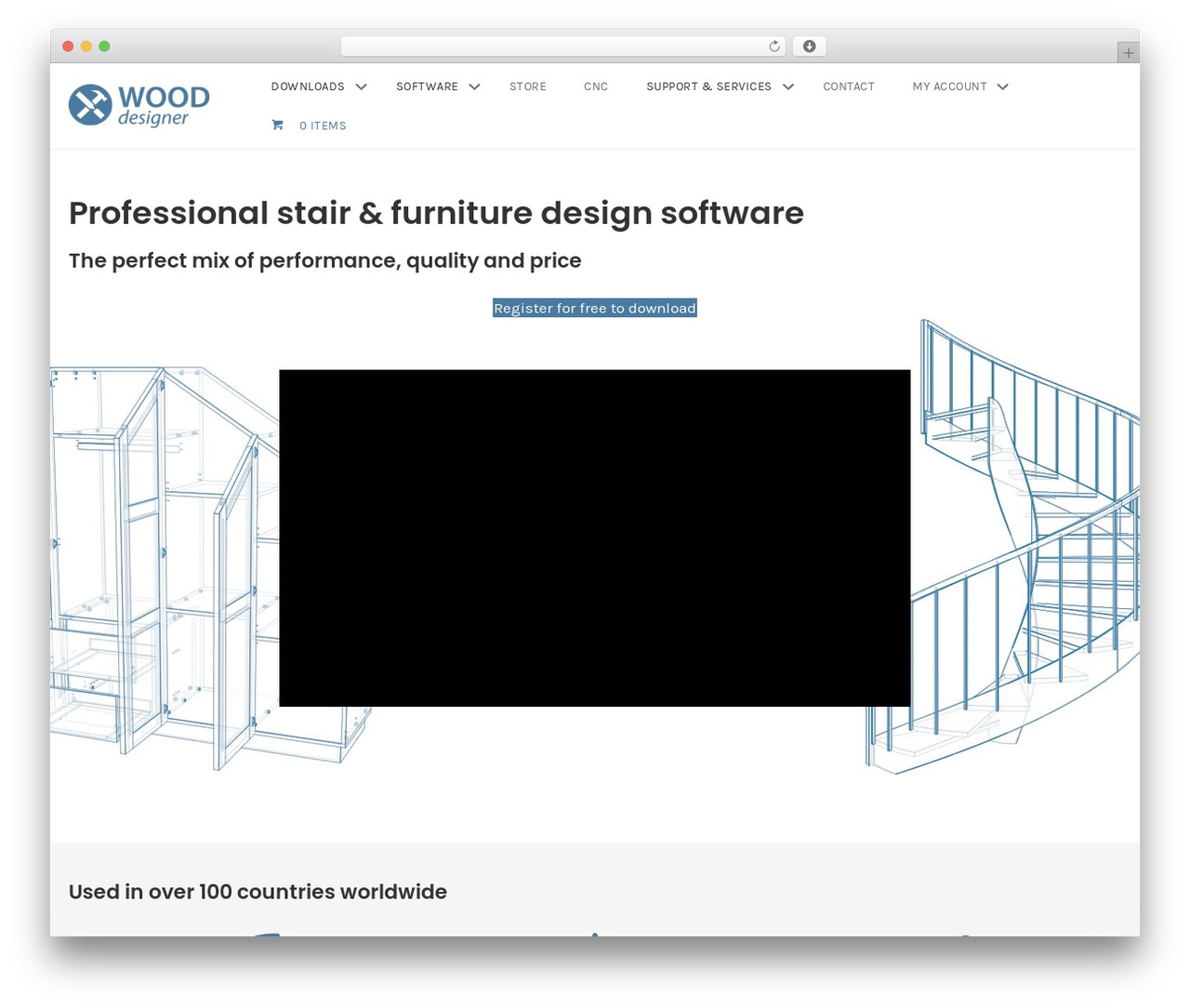Open the CNC page
Screen dimensions: 1190x1008
[596, 86]
